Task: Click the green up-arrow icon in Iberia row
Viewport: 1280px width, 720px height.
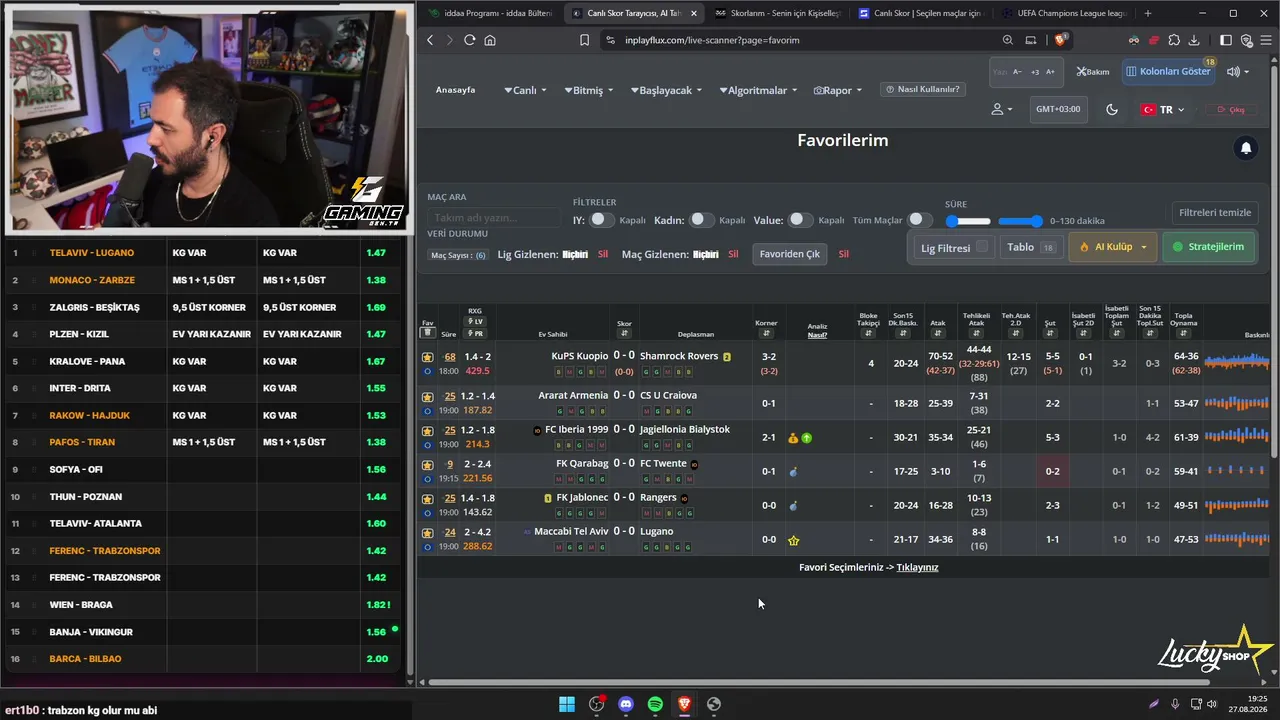Action: pos(806,438)
